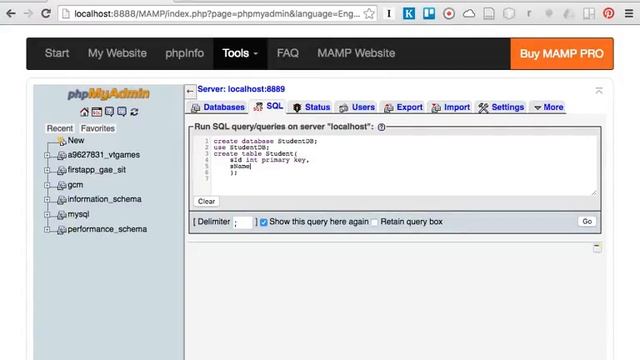
Task: Open My Website in navbar
Action: click(x=117, y=53)
